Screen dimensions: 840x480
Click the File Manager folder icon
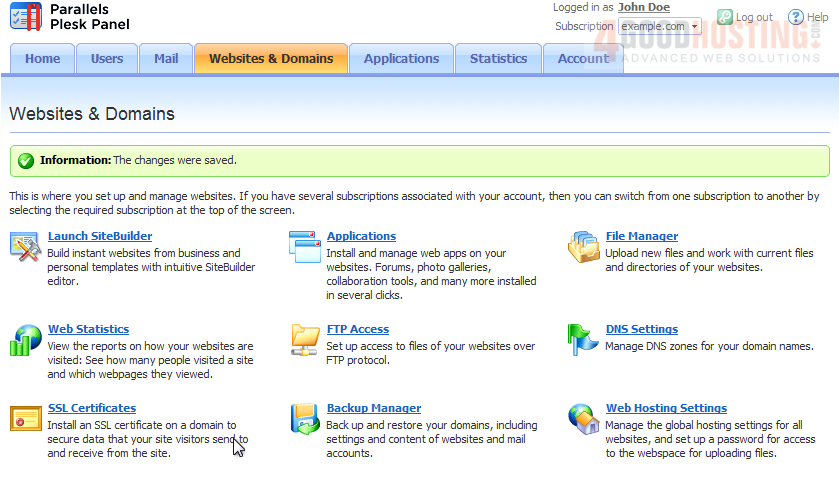pos(583,246)
